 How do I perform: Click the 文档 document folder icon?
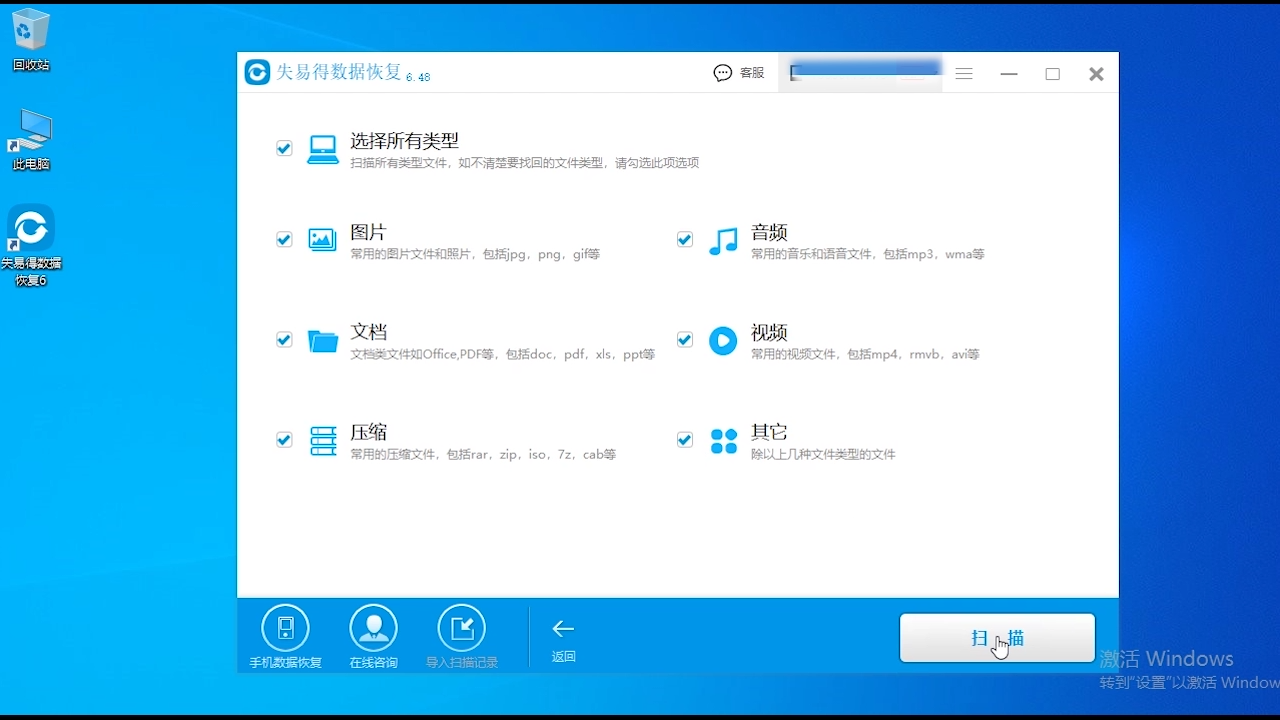click(322, 341)
